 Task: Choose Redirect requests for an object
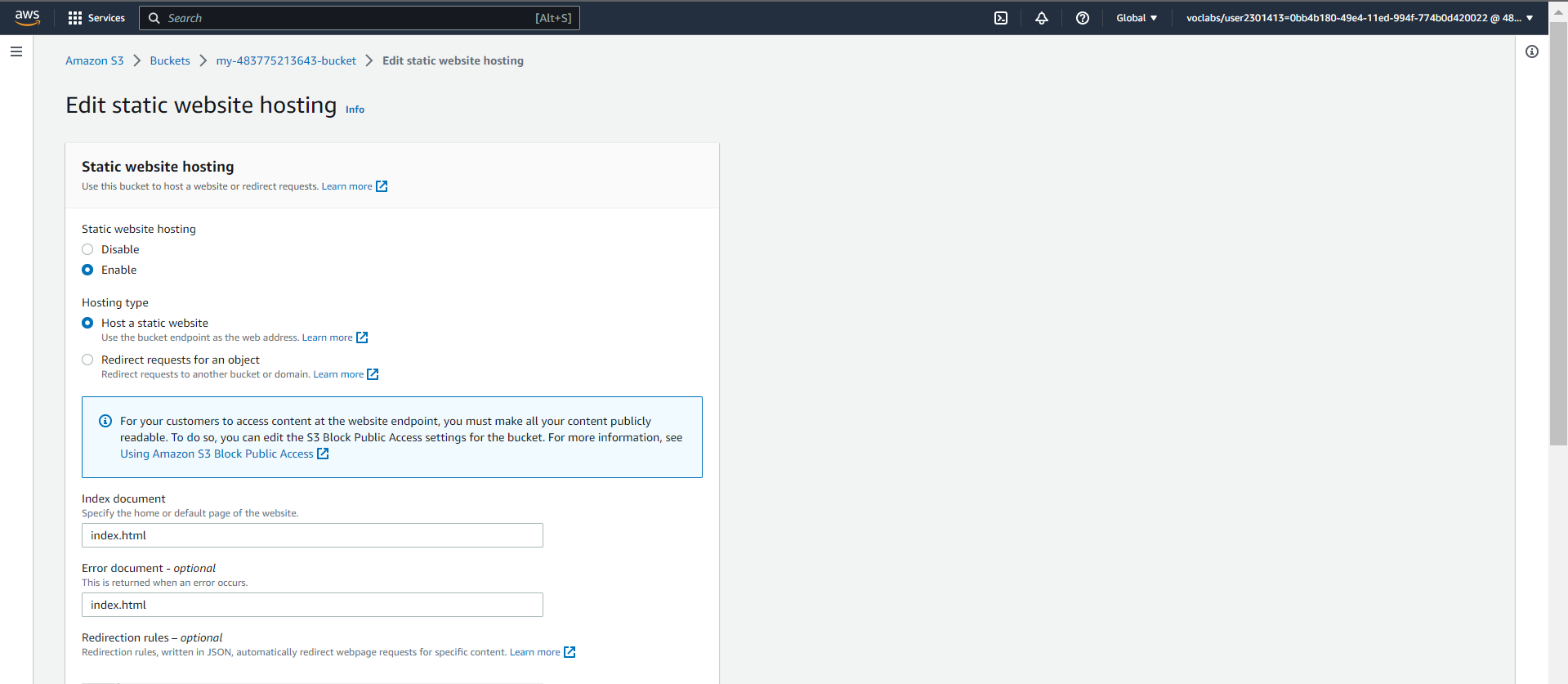[87, 360]
